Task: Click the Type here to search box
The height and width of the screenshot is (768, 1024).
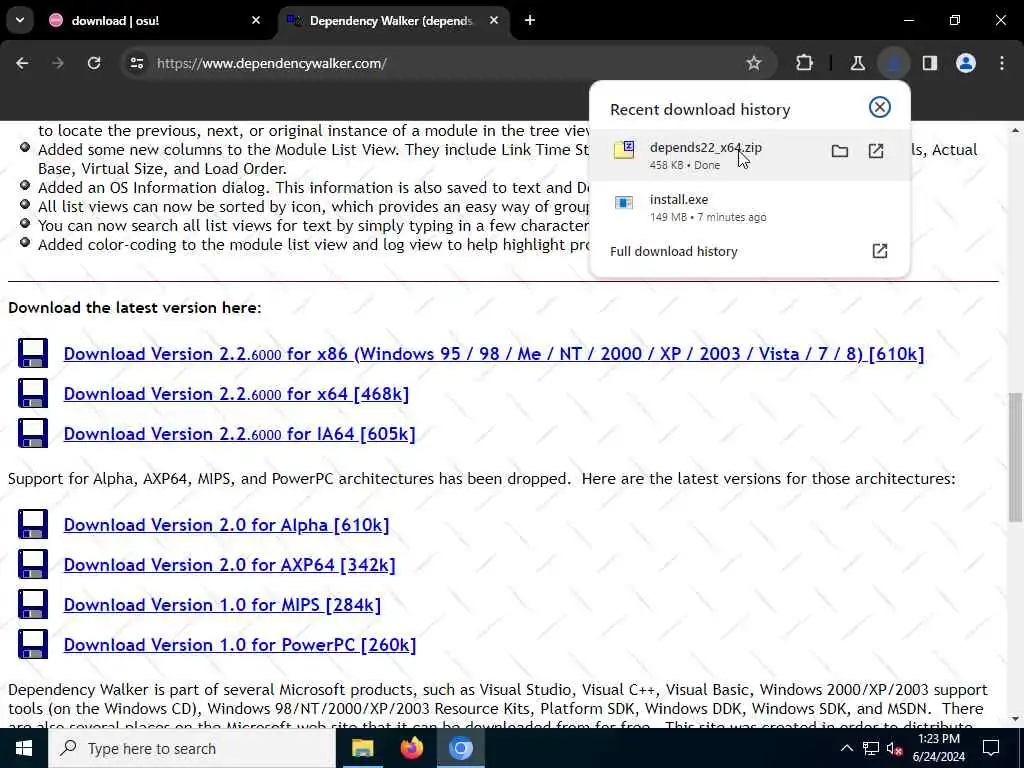Action: [192, 748]
